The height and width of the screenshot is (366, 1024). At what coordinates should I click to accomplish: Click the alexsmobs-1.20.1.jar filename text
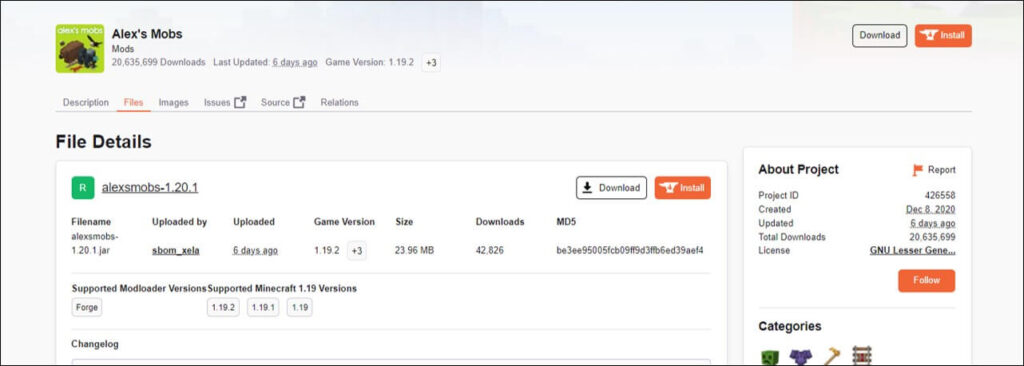pos(95,243)
